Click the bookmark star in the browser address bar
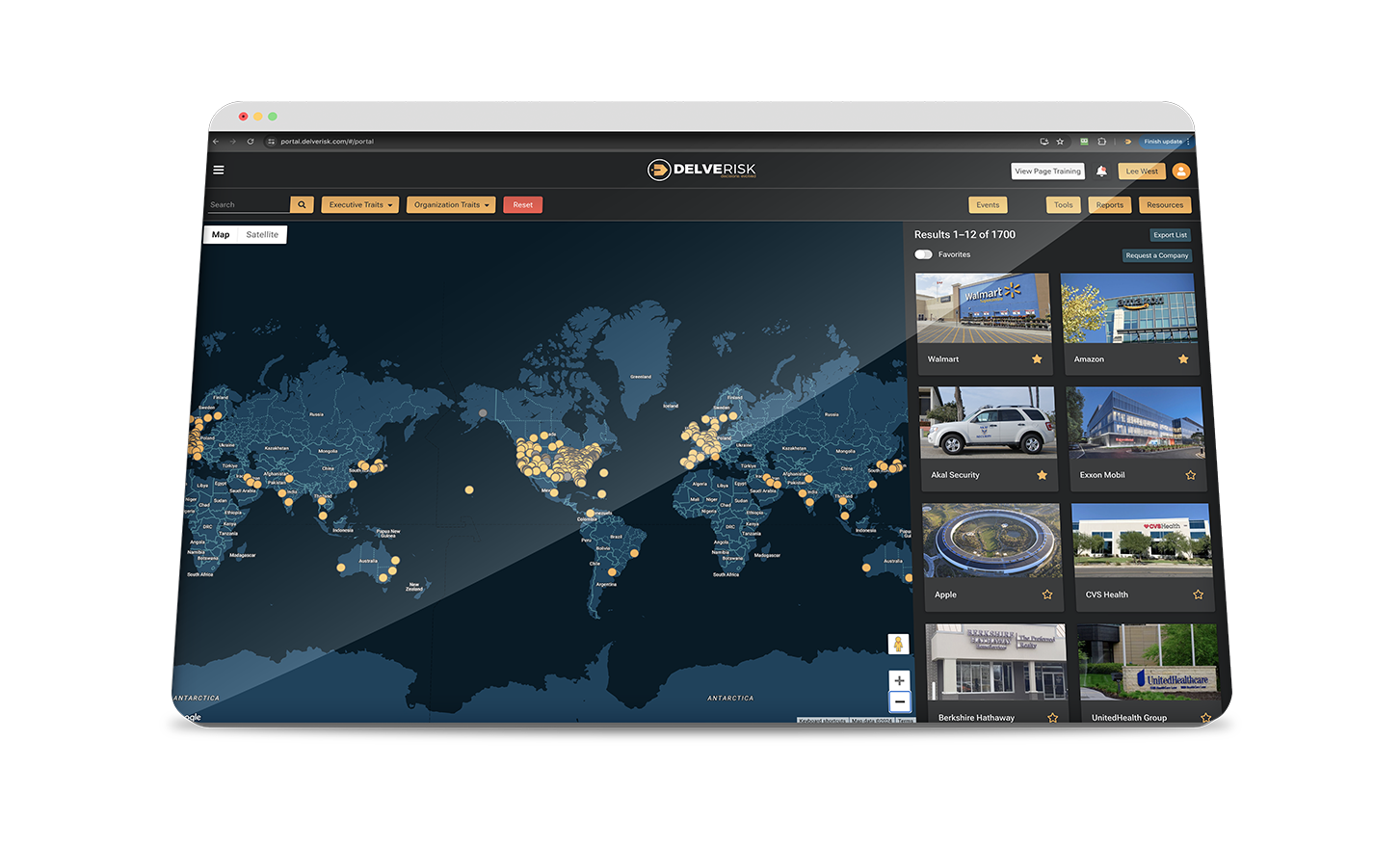The image size is (1400, 846). (1060, 141)
